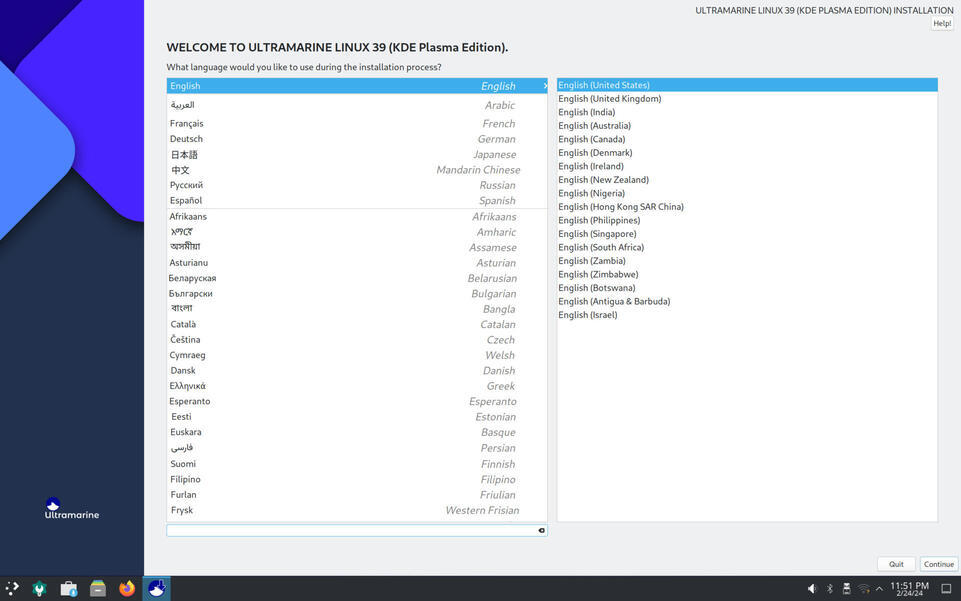Choose English (New Zealand) locale
Screen dimensions: 961x601
click(x=747, y=180)
